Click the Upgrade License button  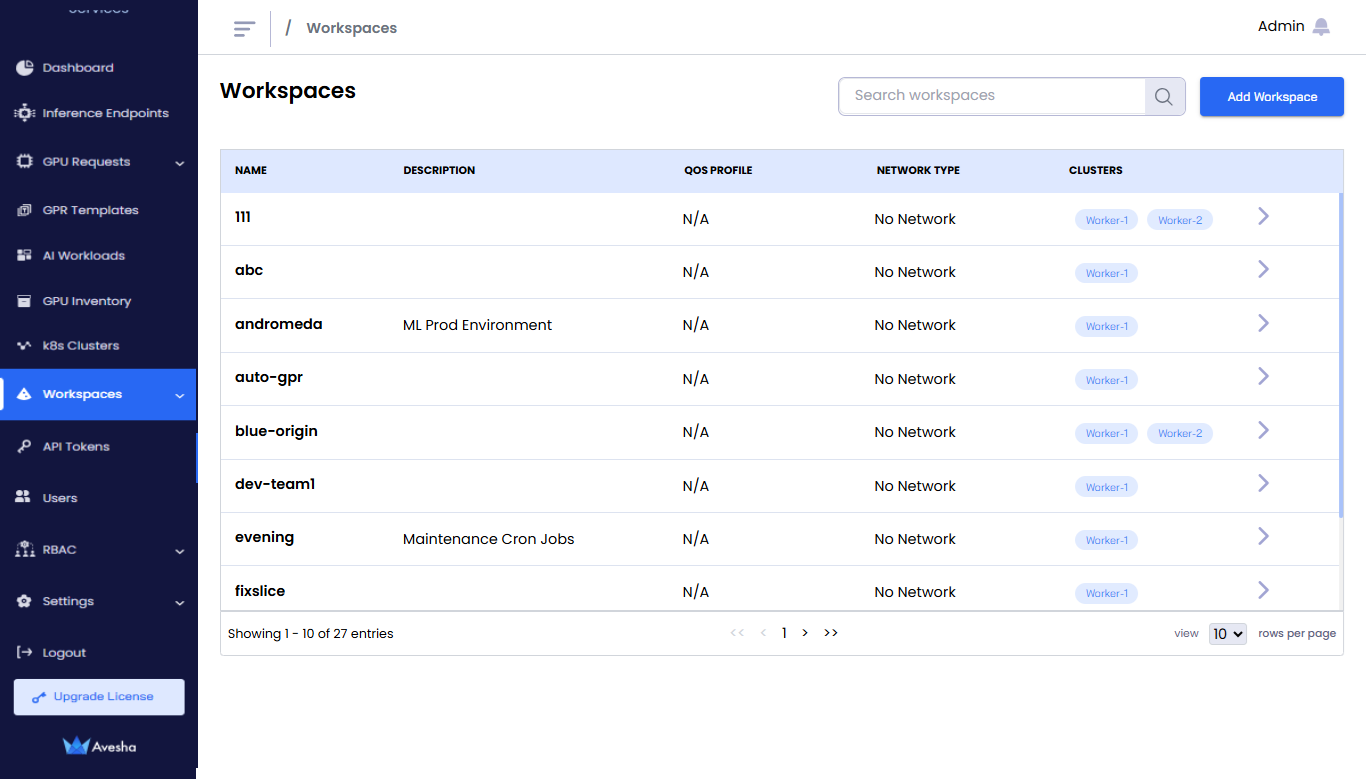click(99, 697)
